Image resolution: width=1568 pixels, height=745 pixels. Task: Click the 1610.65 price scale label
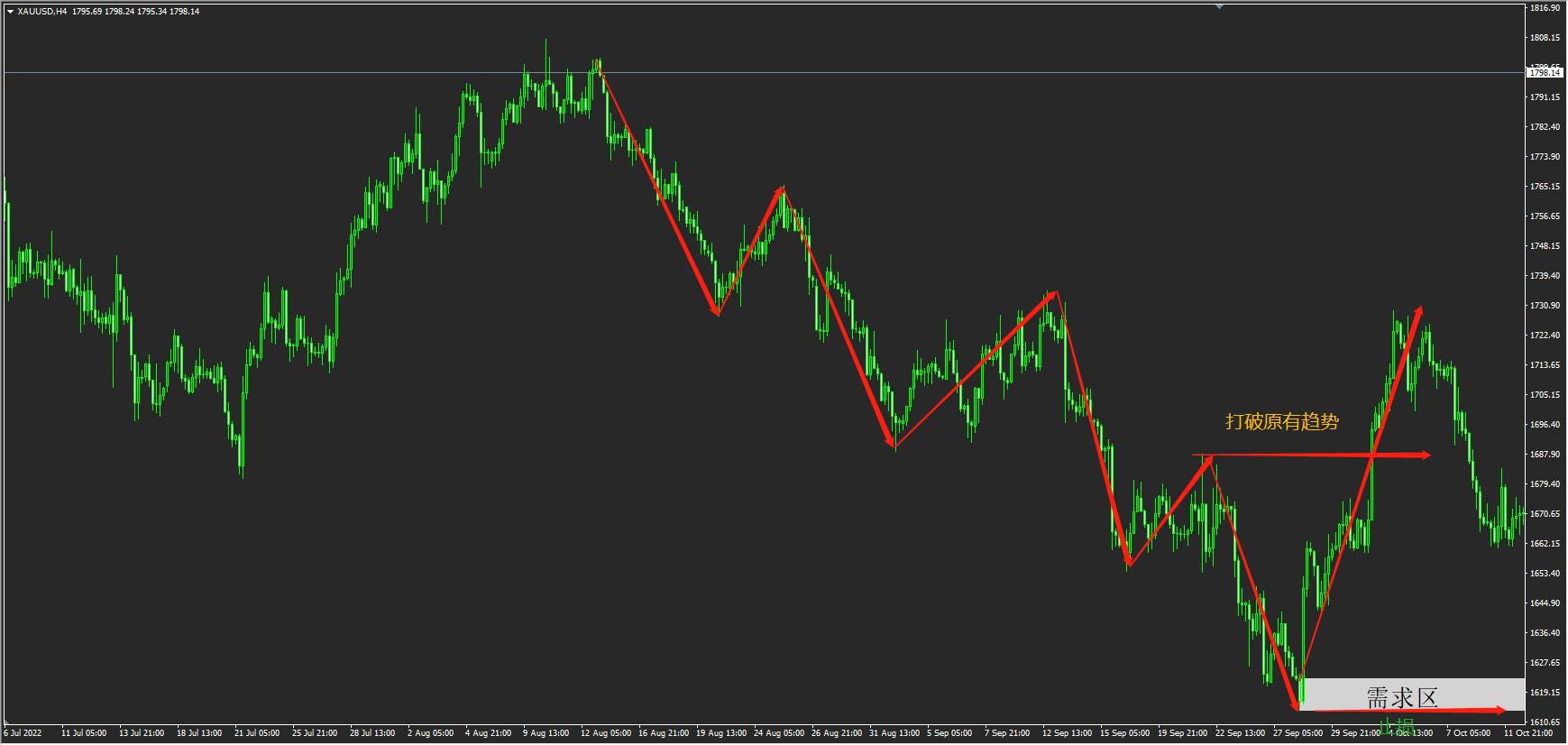(1545, 722)
